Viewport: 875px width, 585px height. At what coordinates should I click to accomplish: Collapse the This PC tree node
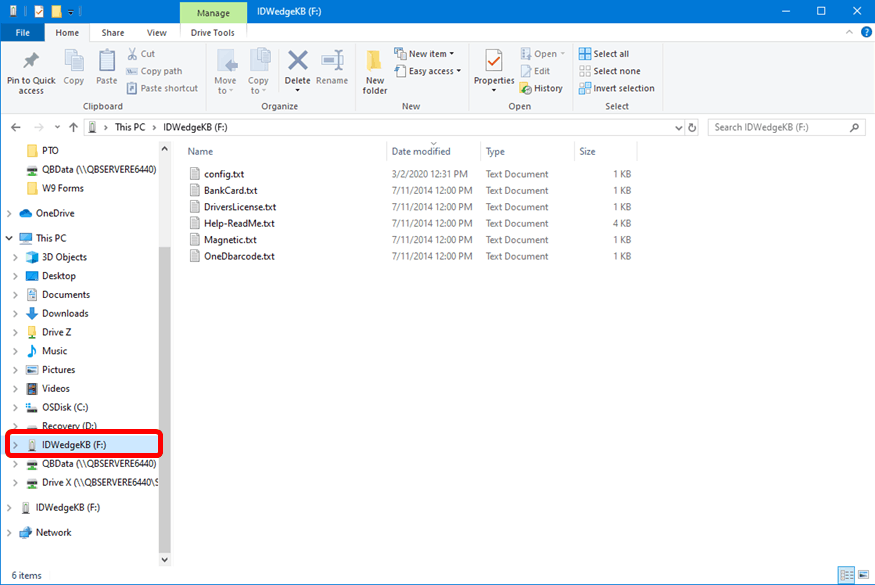click(9, 238)
